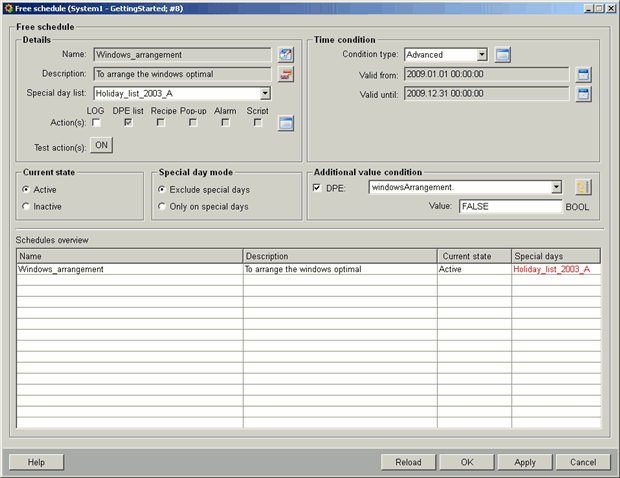Viewport: 620px width, 478px height.
Task: Expand the Special day list dropdown
Action: click(265, 93)
